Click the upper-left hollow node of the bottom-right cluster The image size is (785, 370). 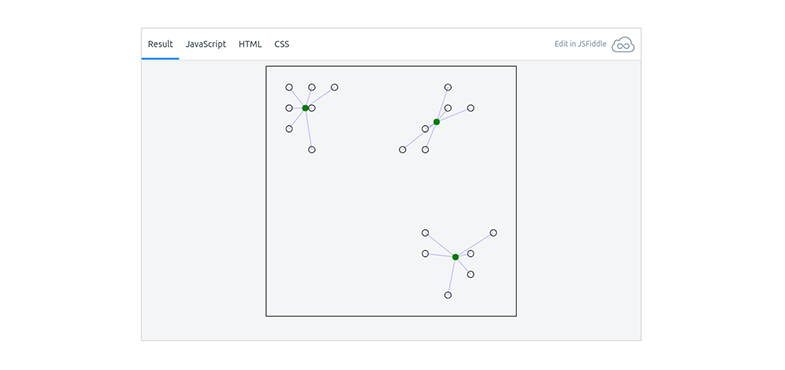425,233
